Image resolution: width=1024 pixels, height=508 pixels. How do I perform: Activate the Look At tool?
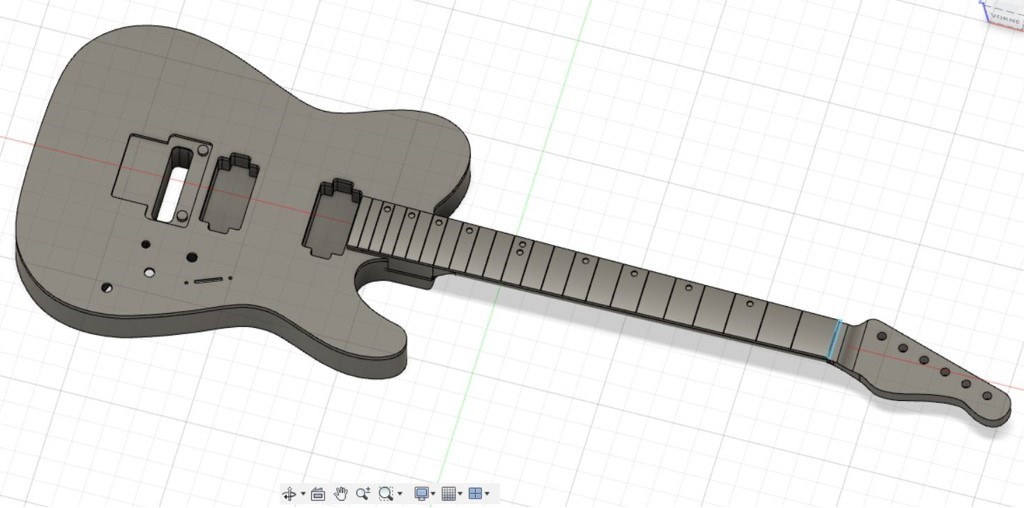click(x=318, y=494)
